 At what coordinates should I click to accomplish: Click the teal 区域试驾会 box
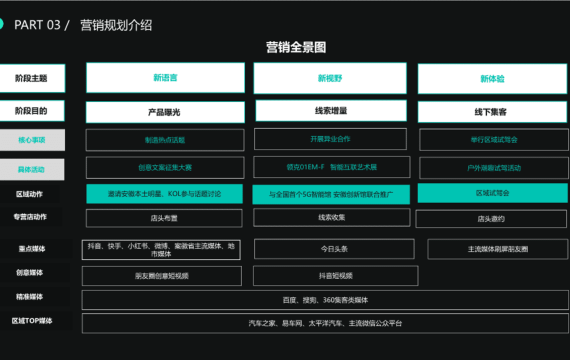click(493, 193)
